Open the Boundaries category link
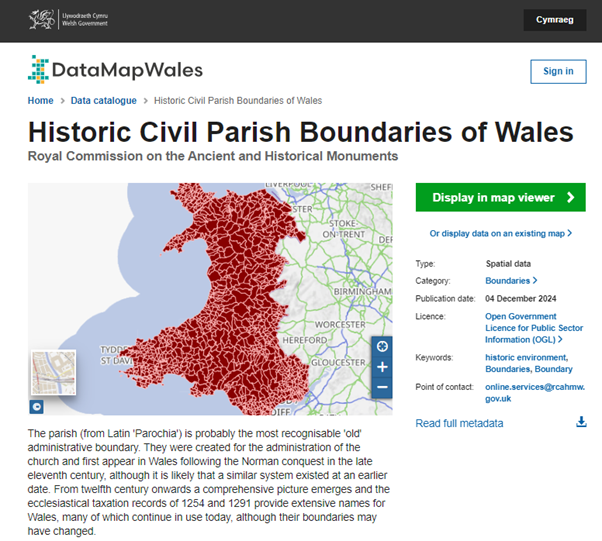The height and width of the screenshot is (541, 602). [x=511, y=281]
